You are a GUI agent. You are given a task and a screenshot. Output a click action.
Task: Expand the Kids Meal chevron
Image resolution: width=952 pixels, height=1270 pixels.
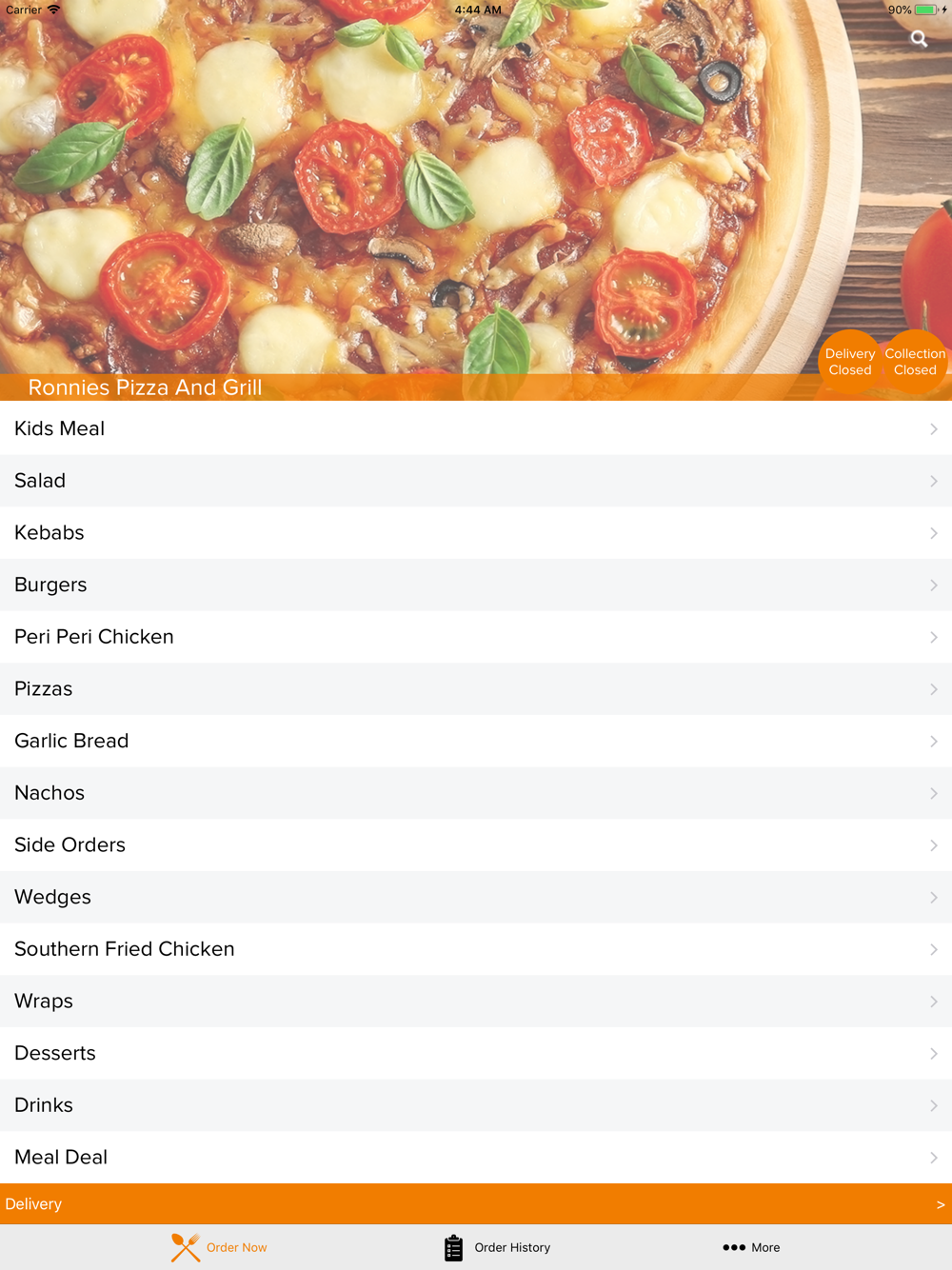point(934,429)
